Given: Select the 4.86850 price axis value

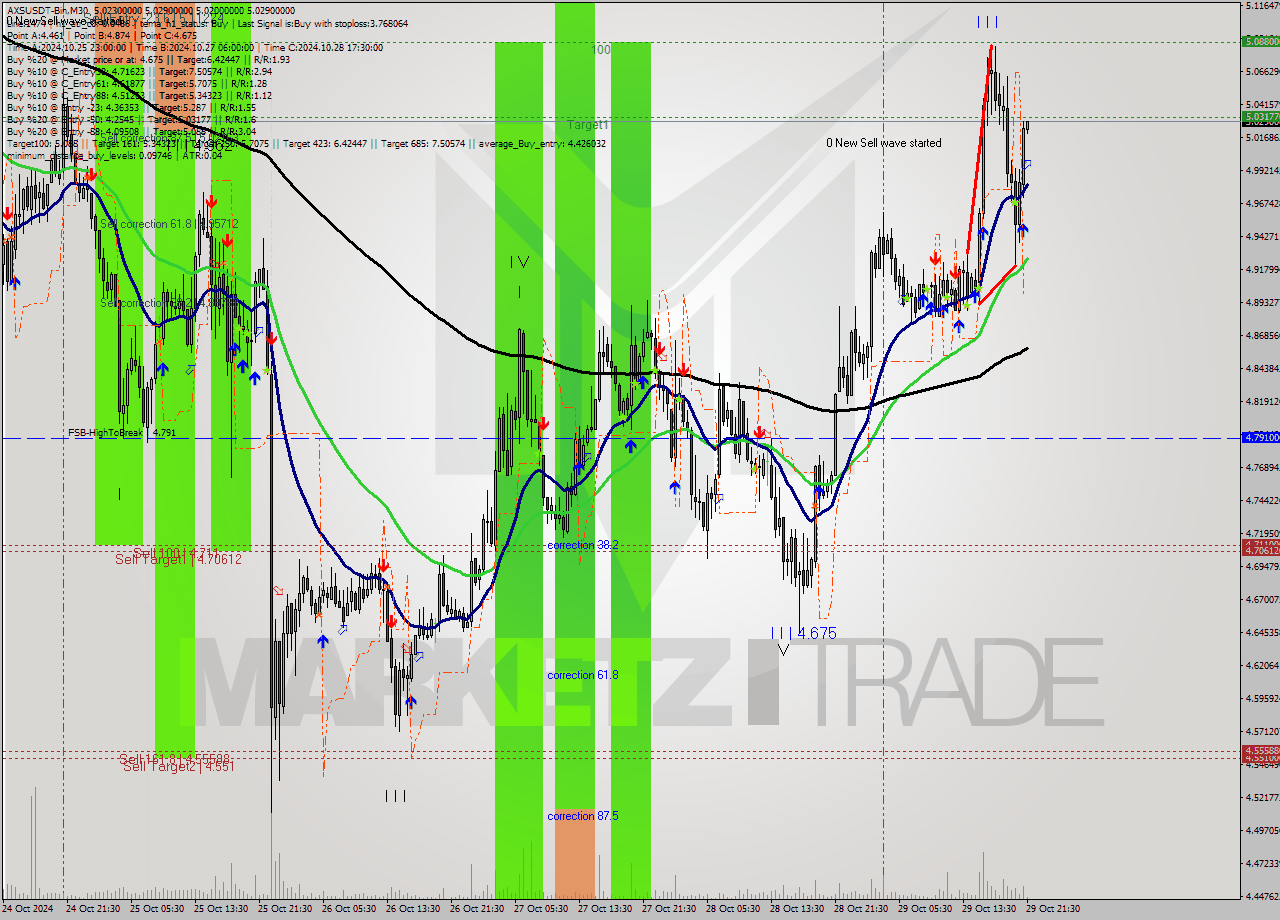Looking at the screenshot, I should 1262,335.
